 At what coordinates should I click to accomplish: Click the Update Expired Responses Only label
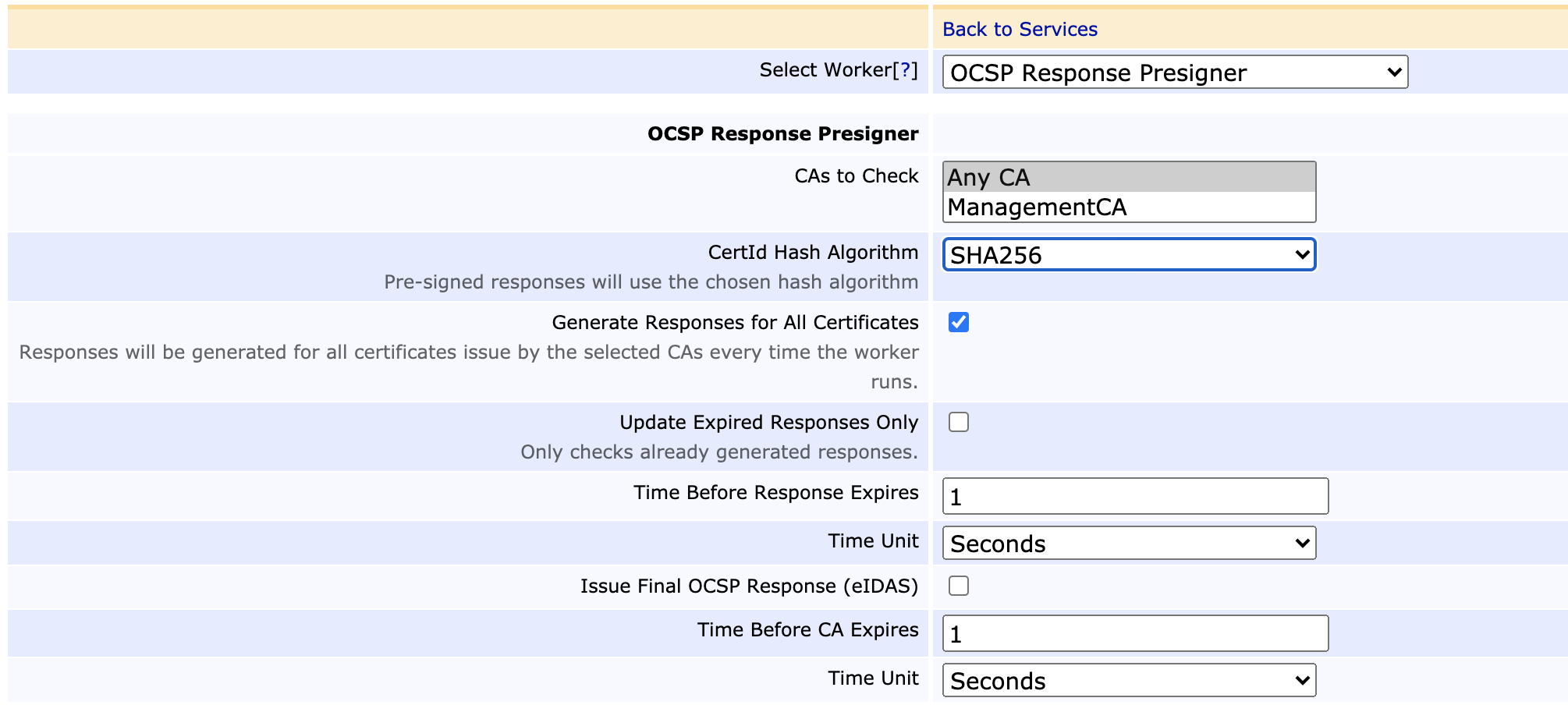[768, 423]
